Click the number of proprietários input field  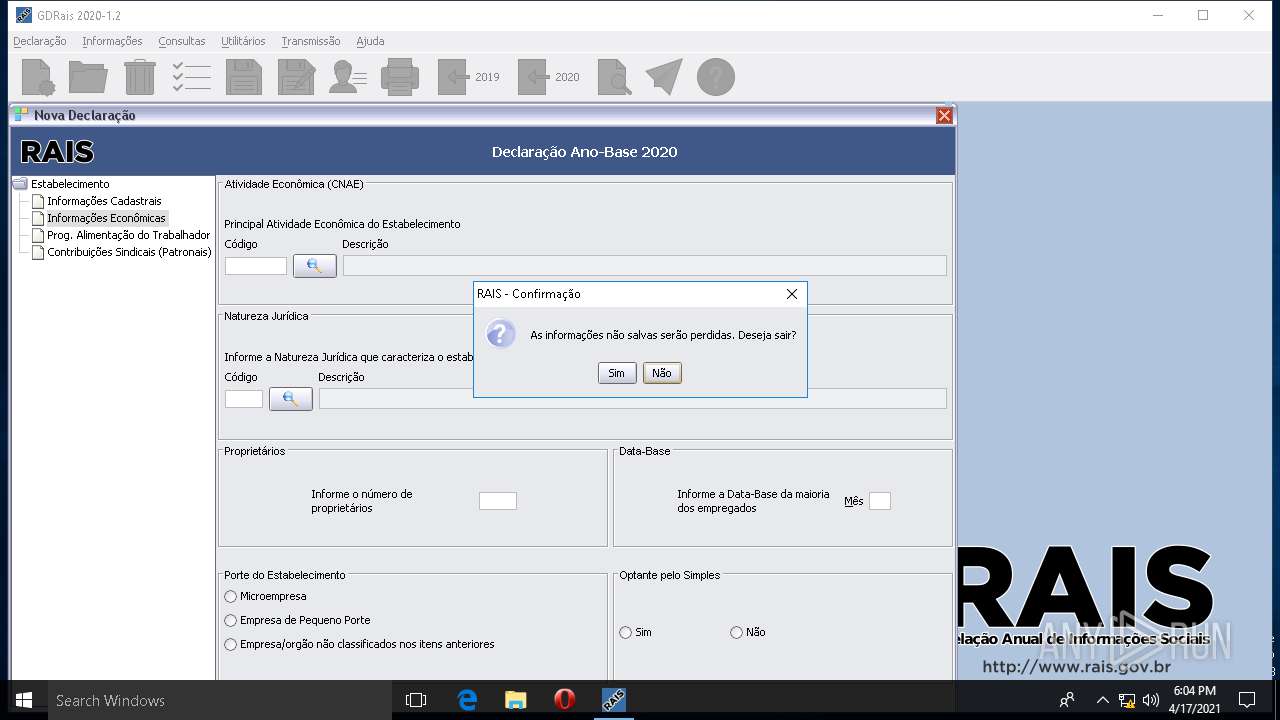pos(498,501)
